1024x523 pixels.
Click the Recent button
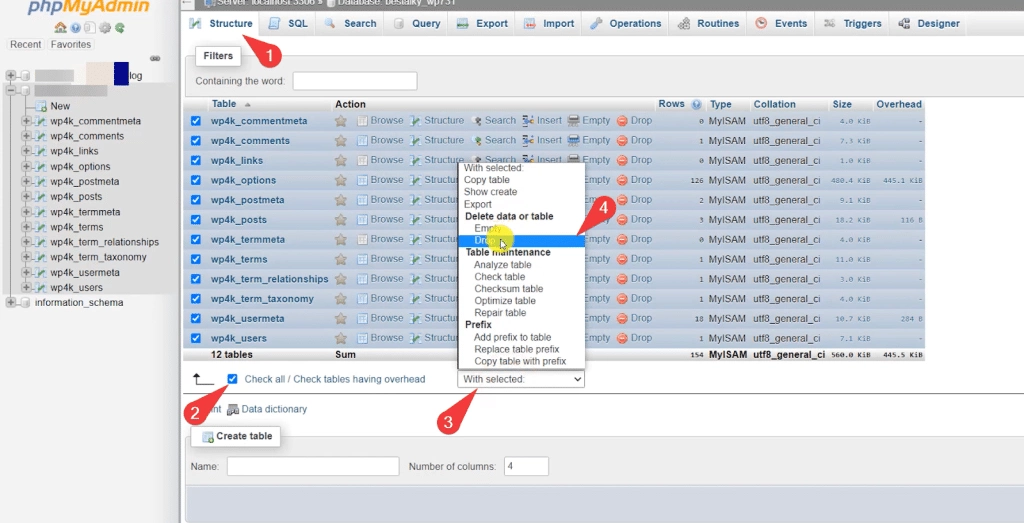pyautogui.click(x=25, y=44)
